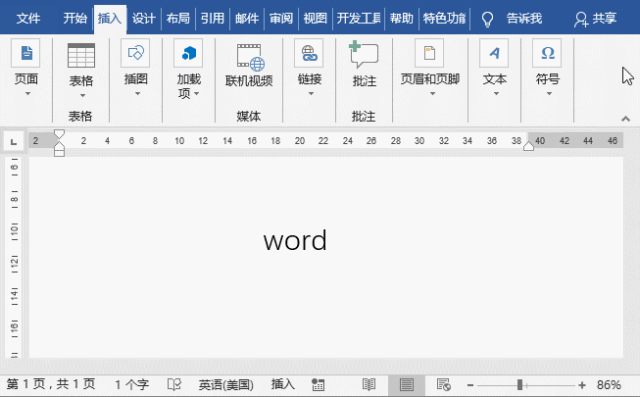Click the zoom slider handle
The height and width of the screenshot is (397, 640).
[520, 385]
